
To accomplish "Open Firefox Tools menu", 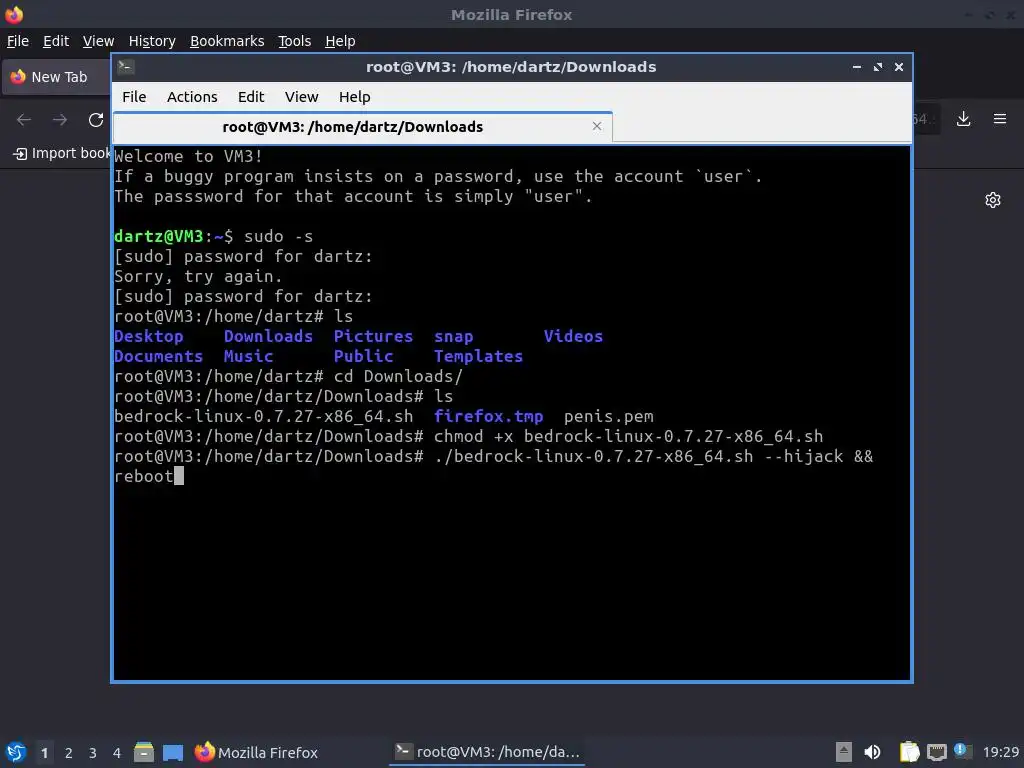I will [x=295, y=41].
